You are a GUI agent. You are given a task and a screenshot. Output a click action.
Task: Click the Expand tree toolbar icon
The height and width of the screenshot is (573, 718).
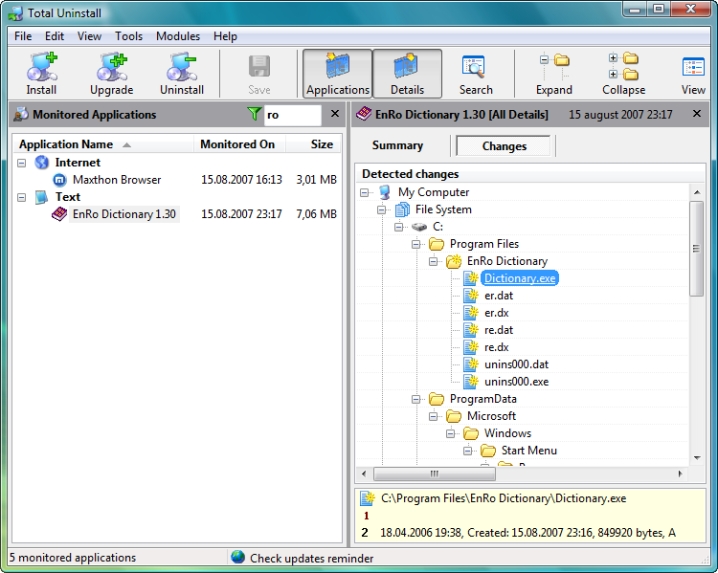[x=553, y=73]
